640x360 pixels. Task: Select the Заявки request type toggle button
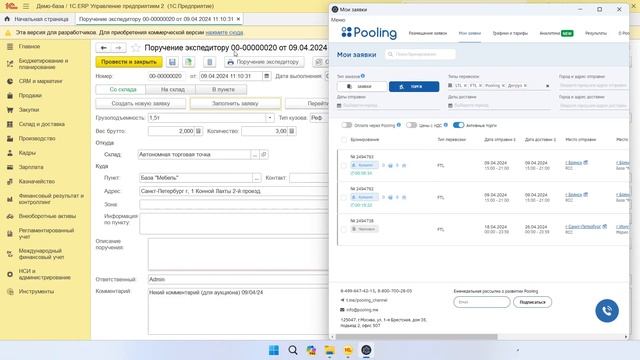(362, 87)
